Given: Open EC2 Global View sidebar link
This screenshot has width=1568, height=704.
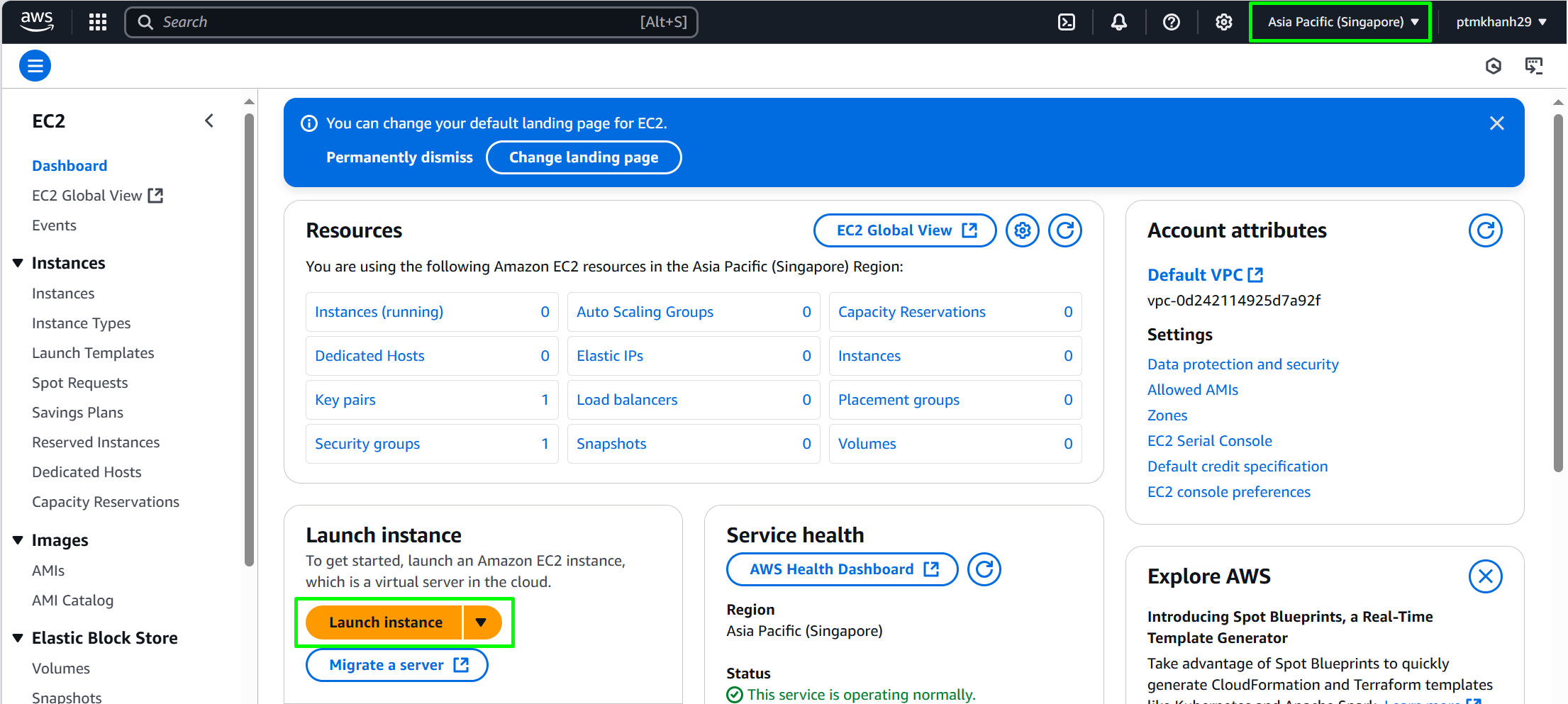Looking at the screenshot, I should tap(97, 196).
